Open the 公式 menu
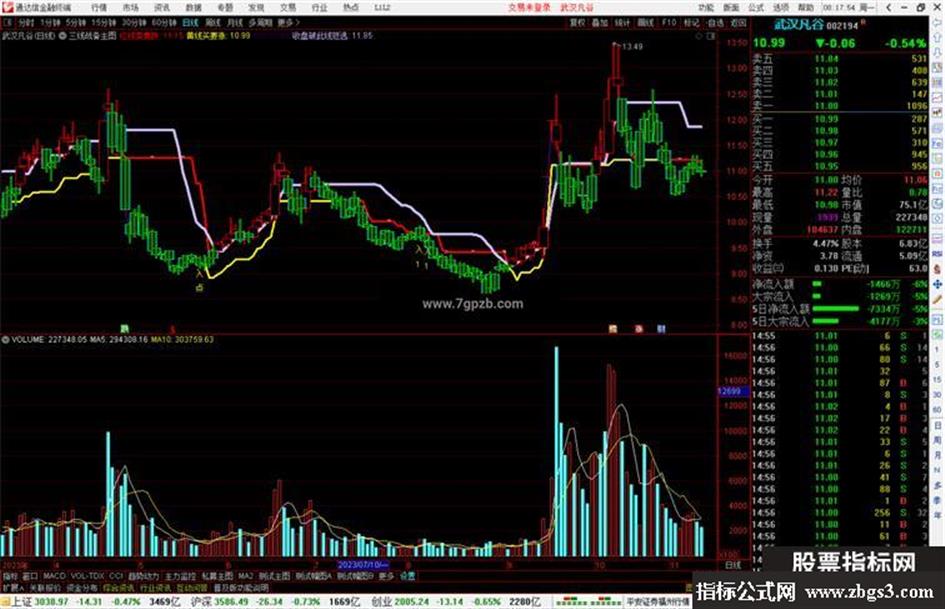Screen dimensions: 945x609 point(756,7)
